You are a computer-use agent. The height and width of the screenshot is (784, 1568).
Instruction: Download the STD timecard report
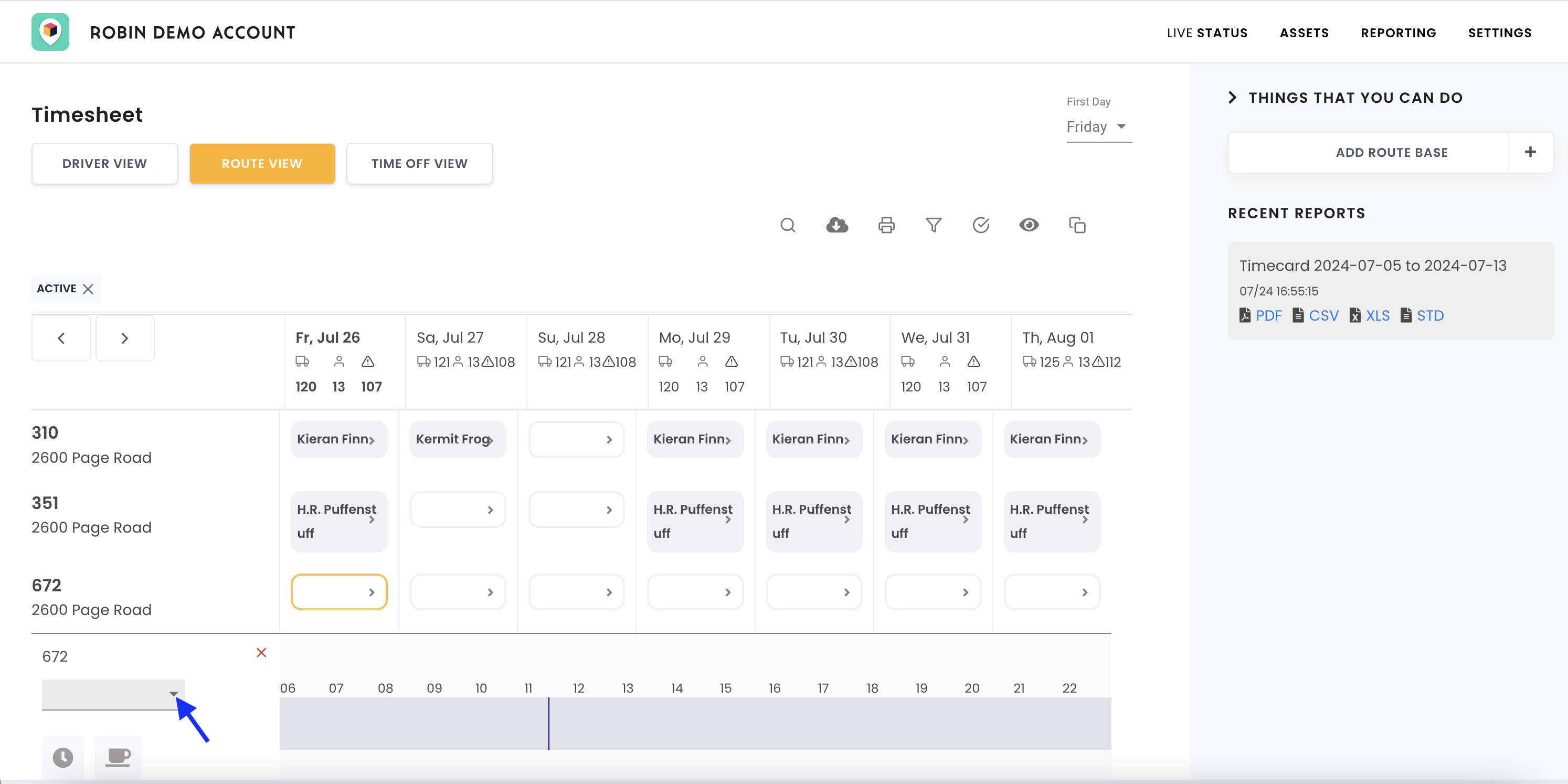tap(1422, 315)
